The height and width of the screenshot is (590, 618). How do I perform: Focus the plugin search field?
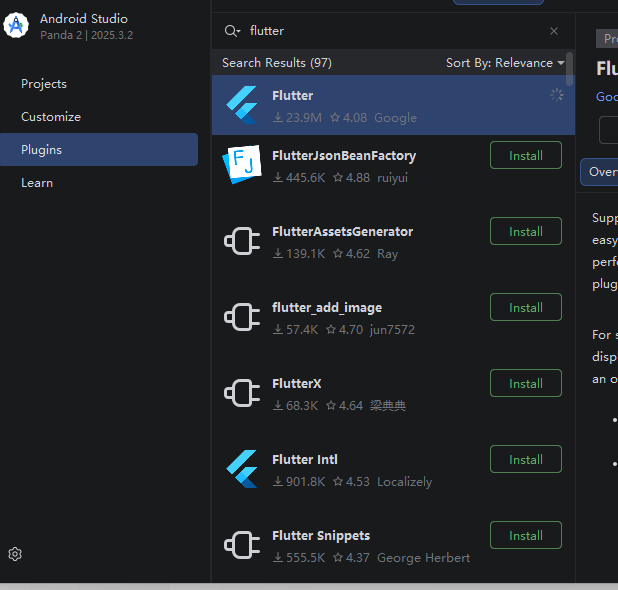[x=394, y=31]
